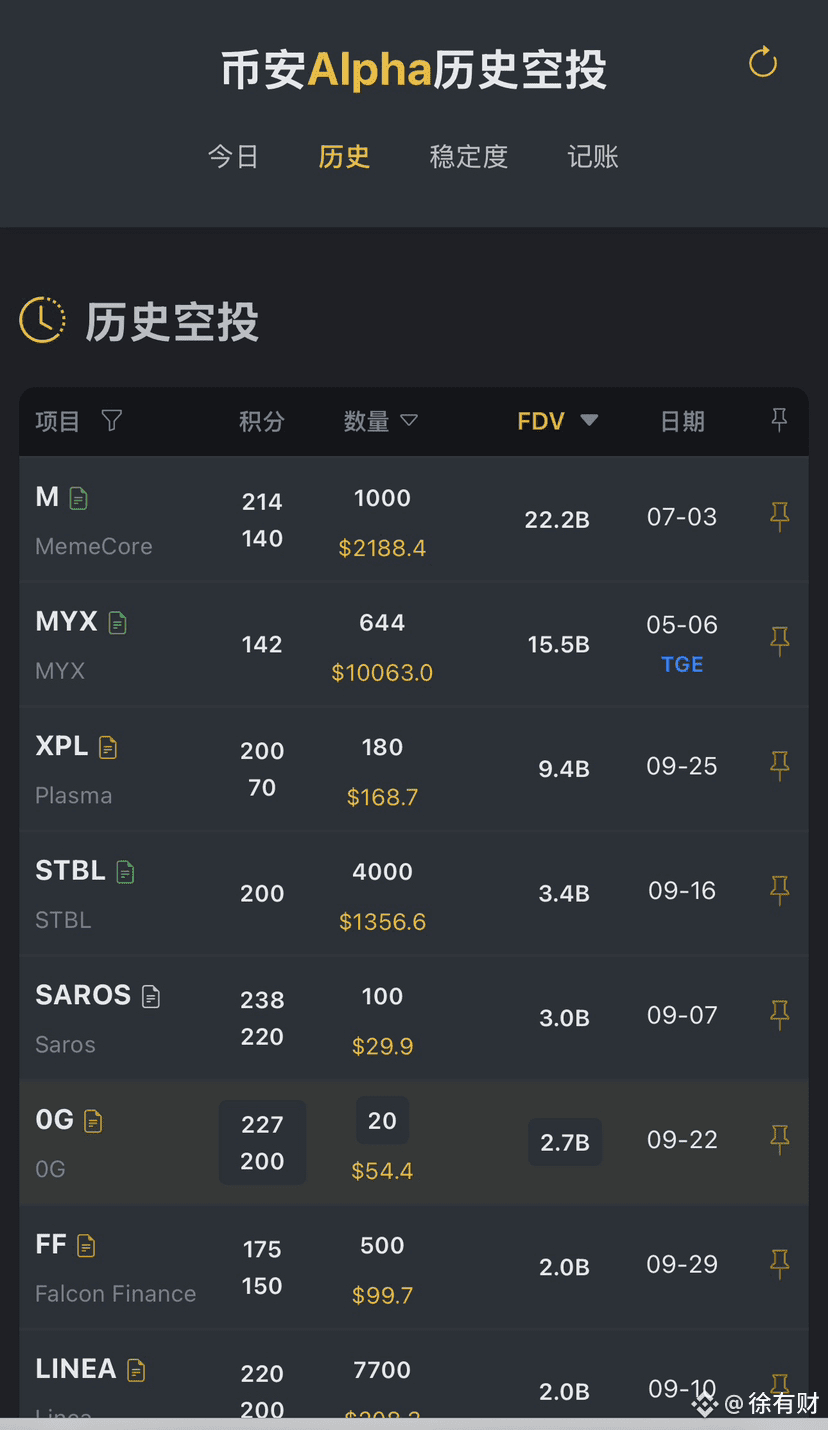Open the document icon next to MYX
This screenshot has width=828, height=1430.
click(x=118, y=623)
